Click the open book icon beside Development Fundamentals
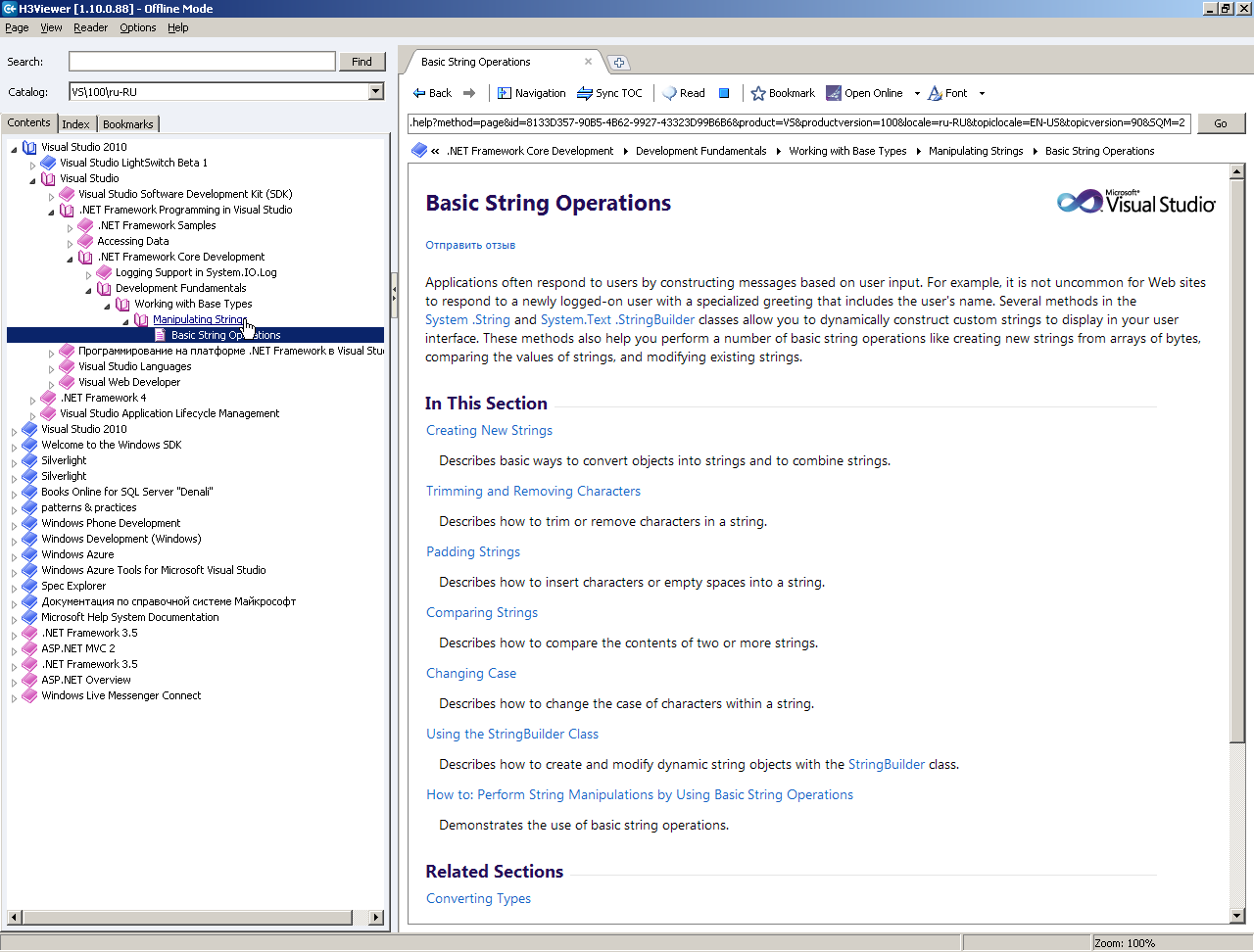The image size is (1254, 952). click(104, 288)
